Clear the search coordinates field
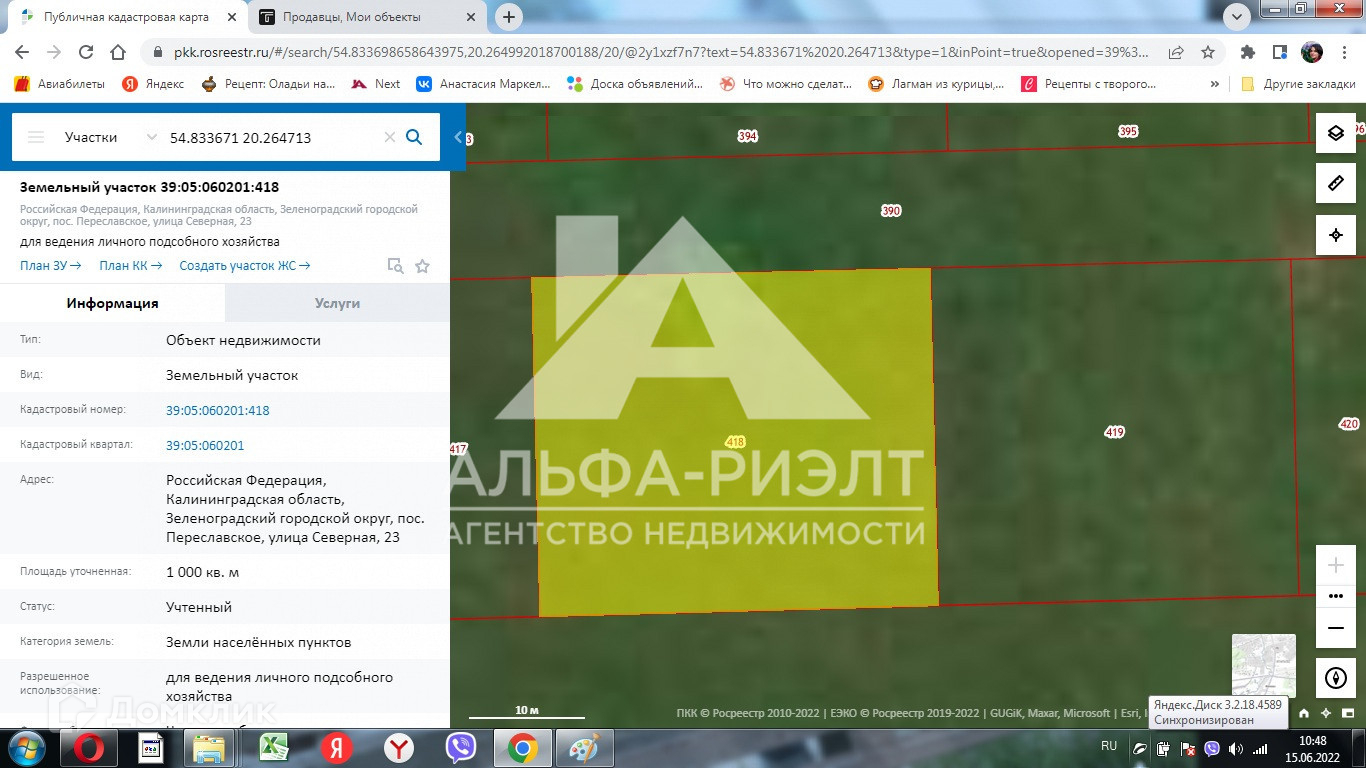Image resolution: width=1366 pixels, height=768 pixels. [x=390, y=138]
